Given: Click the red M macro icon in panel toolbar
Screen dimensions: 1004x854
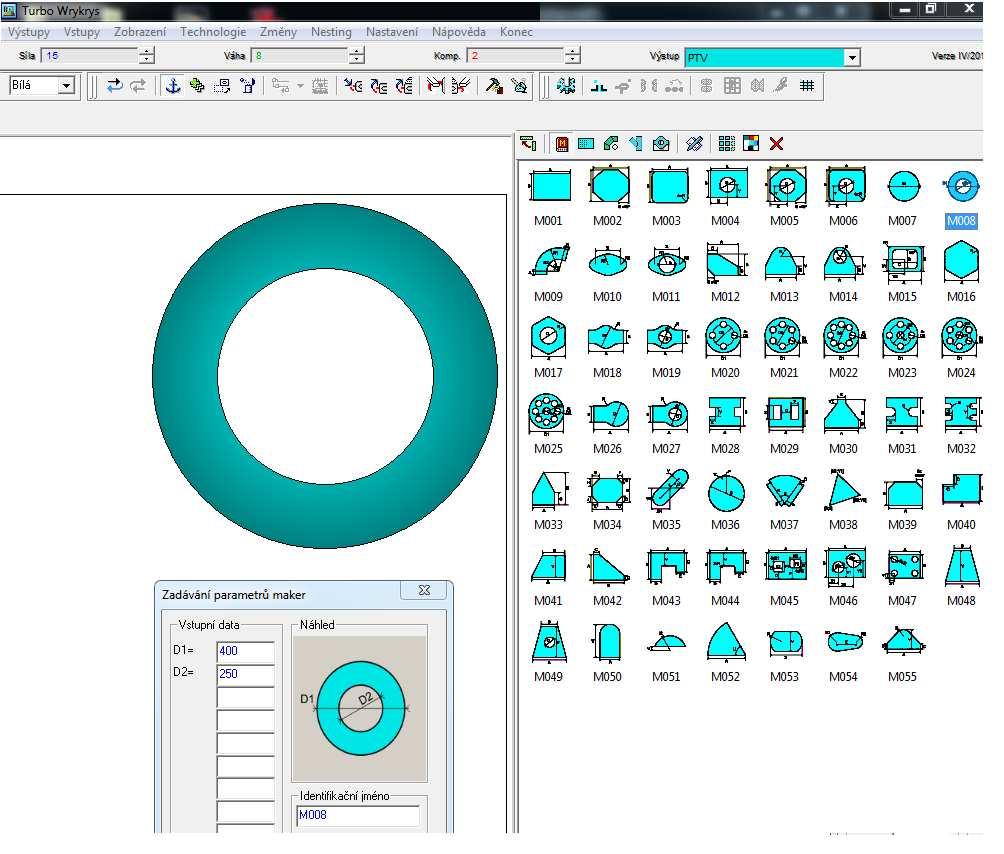Looking at the screenshot, I should pos(562,144).
